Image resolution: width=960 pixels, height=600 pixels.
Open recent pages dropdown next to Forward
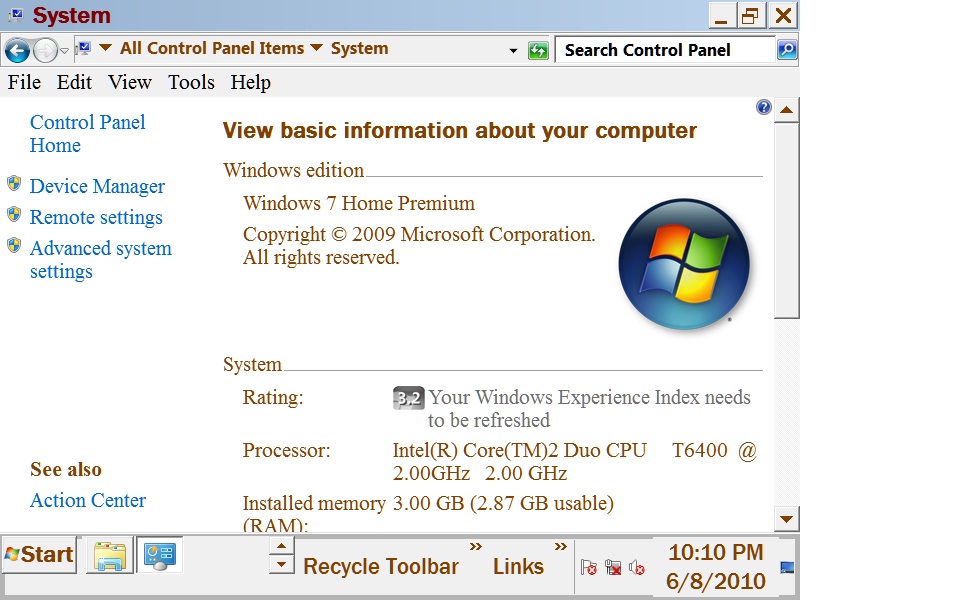64,51
